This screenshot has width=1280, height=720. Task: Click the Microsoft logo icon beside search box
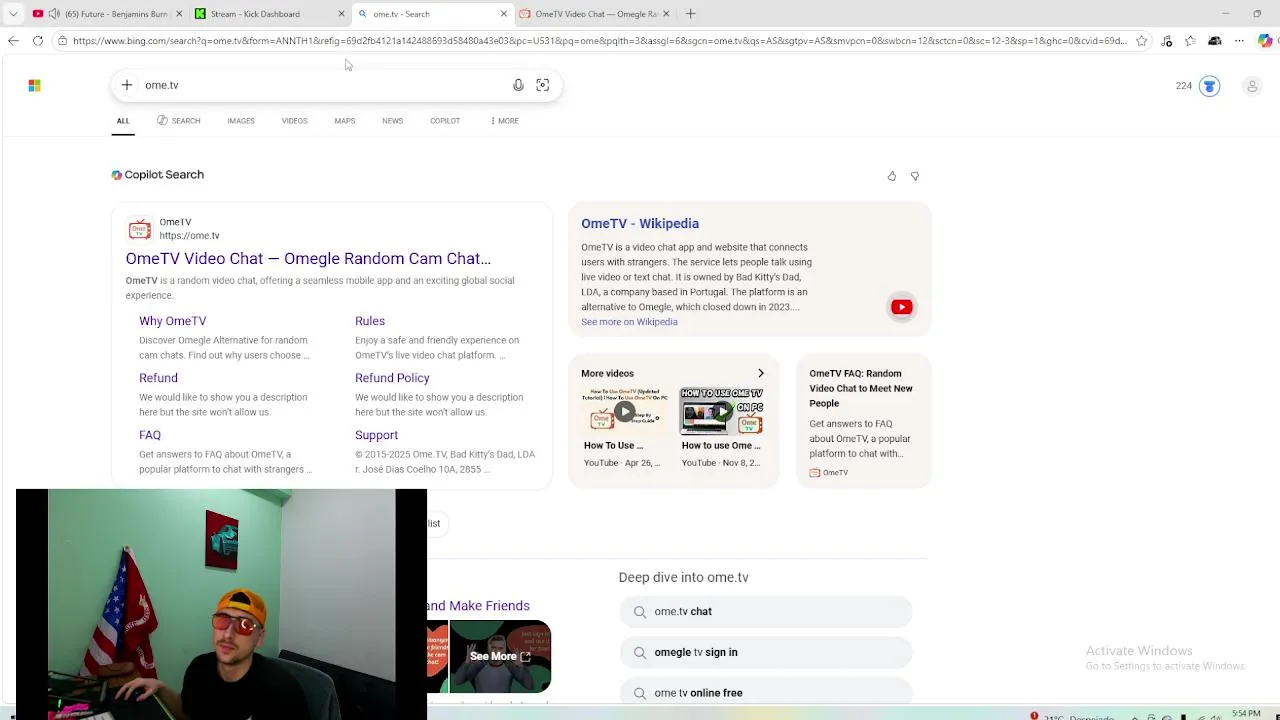(34, 85)
